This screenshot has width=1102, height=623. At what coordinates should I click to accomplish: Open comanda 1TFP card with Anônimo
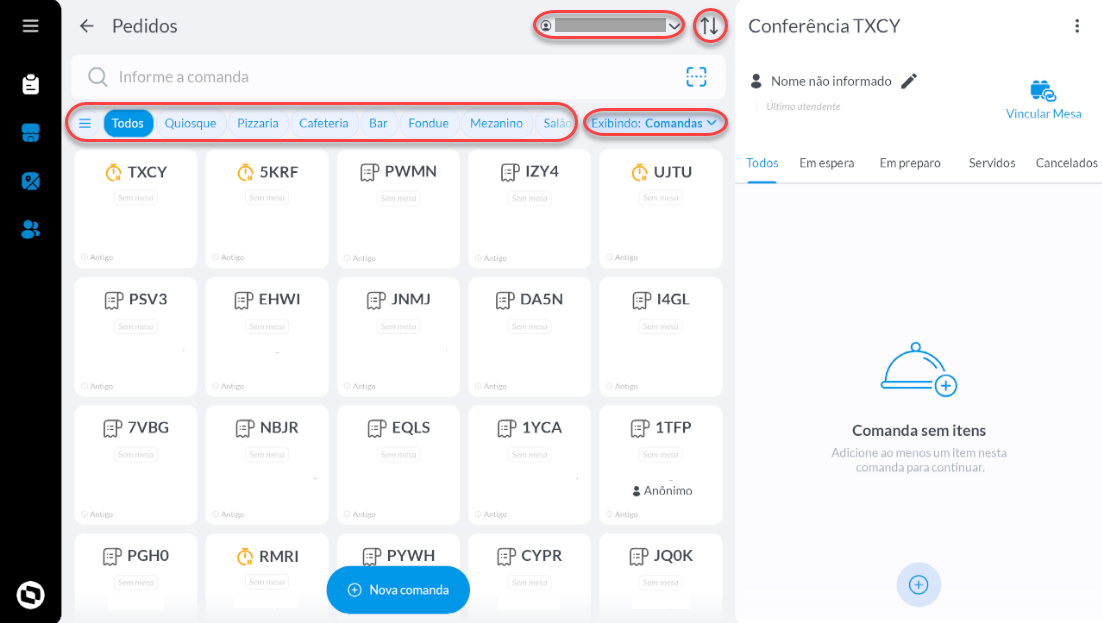[661, 465]
